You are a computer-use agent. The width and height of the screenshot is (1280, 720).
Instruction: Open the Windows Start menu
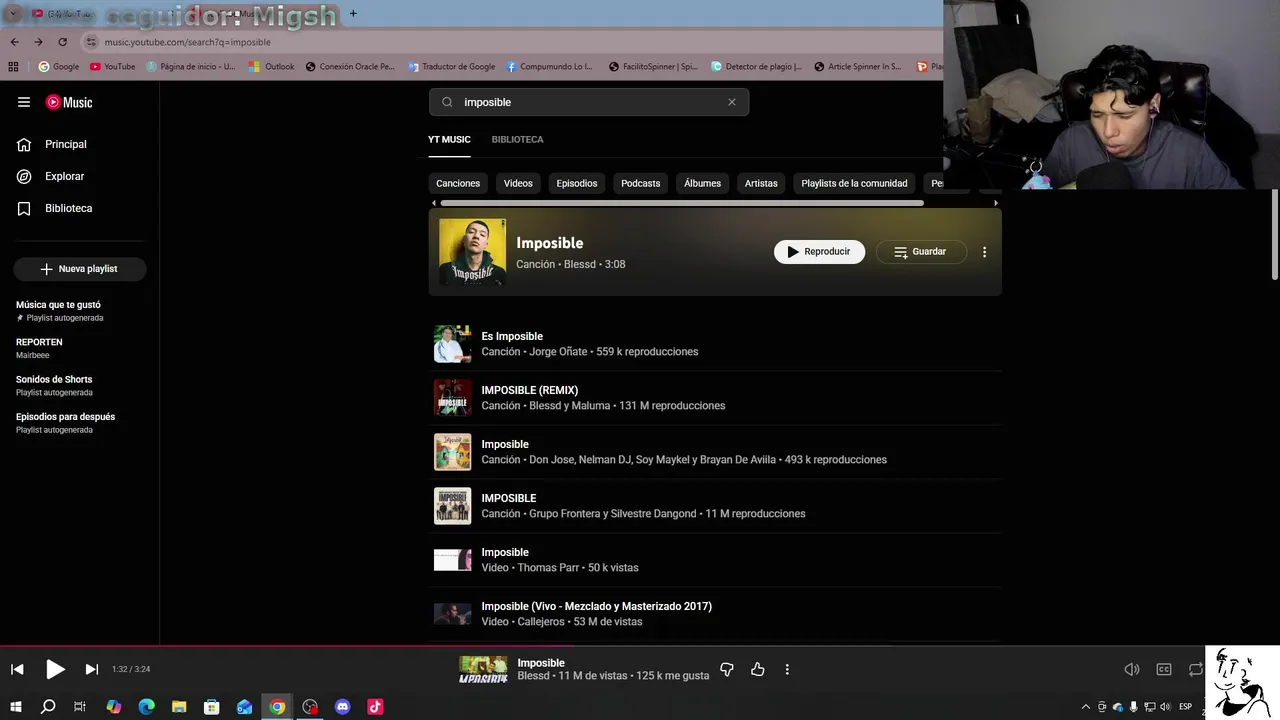tap(15, 707)
